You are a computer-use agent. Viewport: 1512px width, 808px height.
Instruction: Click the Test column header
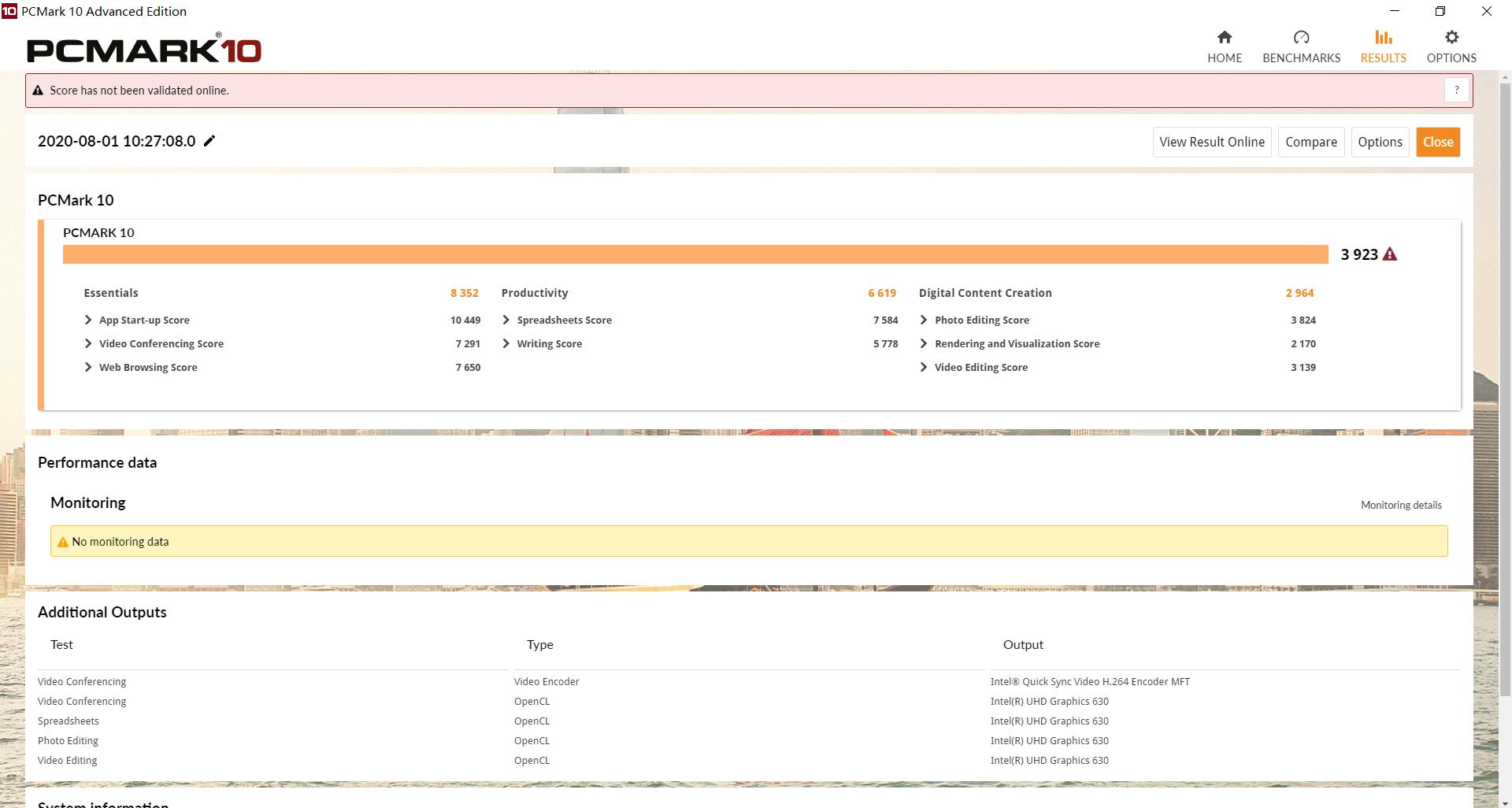click(x=61, y=644)
